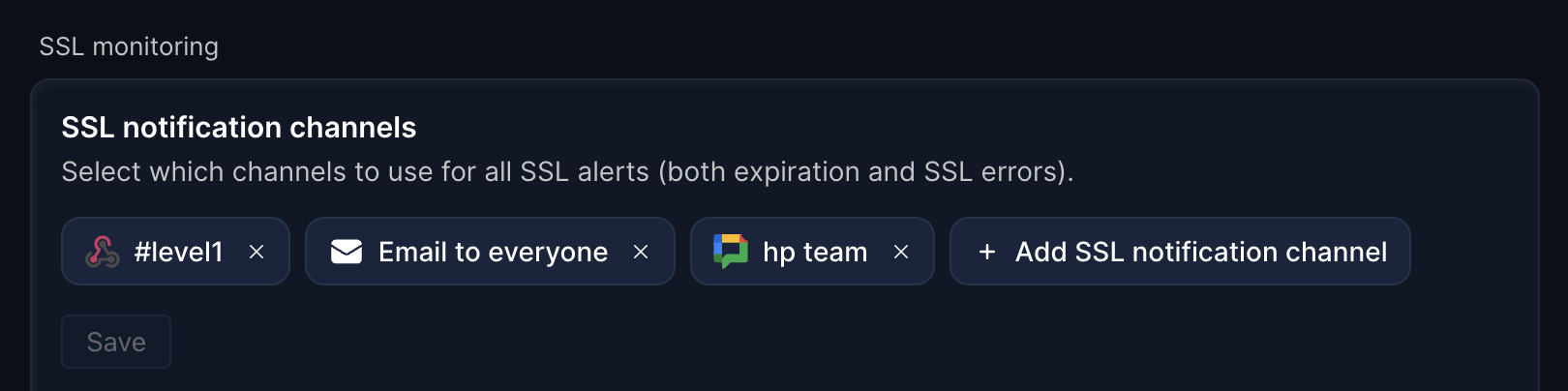This screenshot has width=1568, height=391.
Task: Open Add SSL notification channel
Action: 1180,252
